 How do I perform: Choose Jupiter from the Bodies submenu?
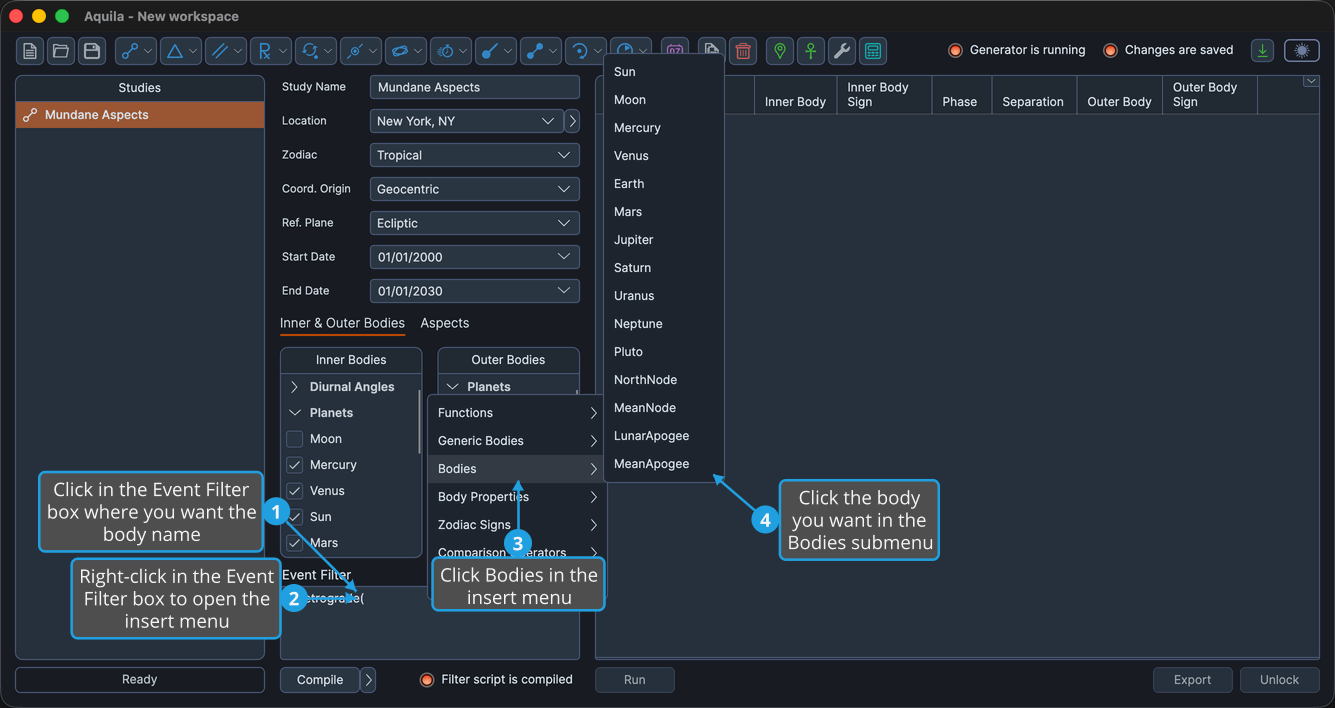click(664, 240)
